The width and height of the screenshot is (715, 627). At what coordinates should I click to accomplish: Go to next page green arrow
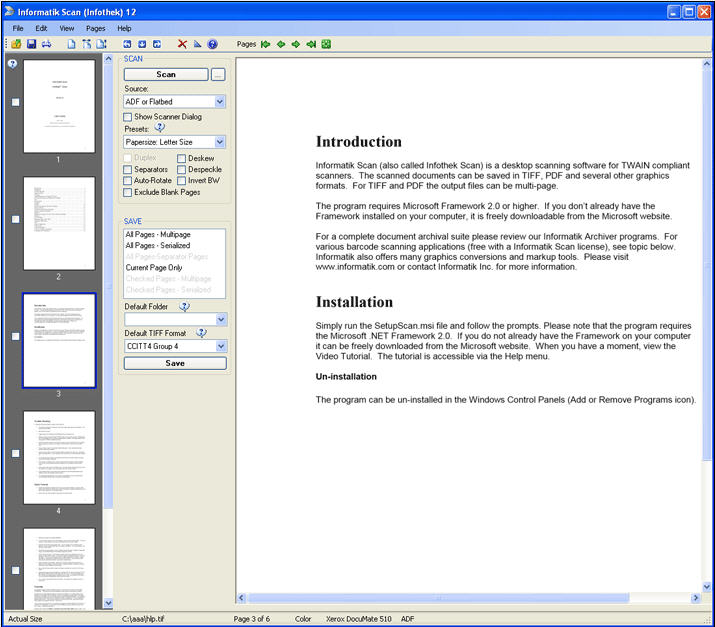pyautogui.click(x=296, y=44)
